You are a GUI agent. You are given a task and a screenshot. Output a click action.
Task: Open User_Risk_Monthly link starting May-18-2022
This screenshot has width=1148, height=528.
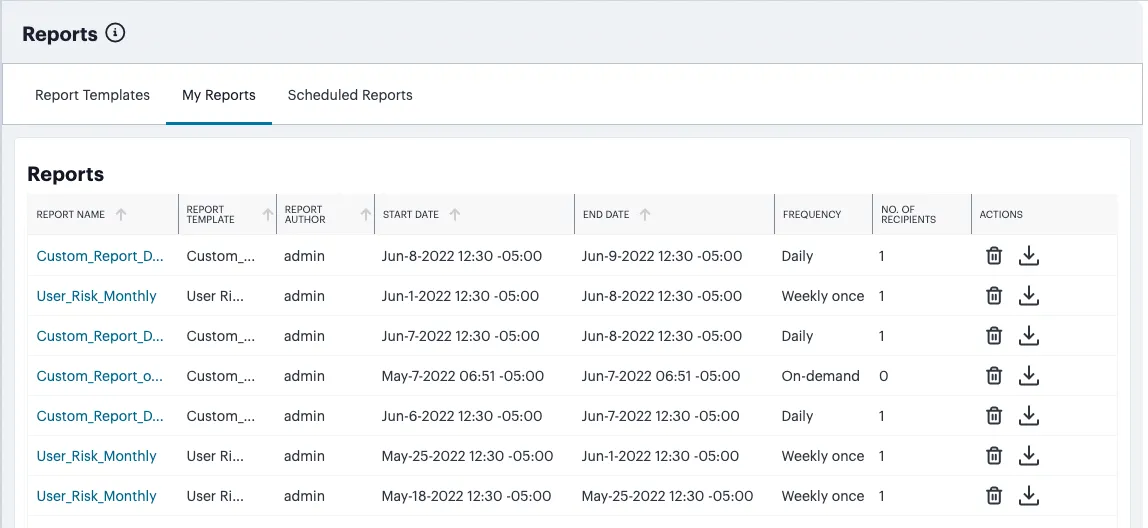97,496
